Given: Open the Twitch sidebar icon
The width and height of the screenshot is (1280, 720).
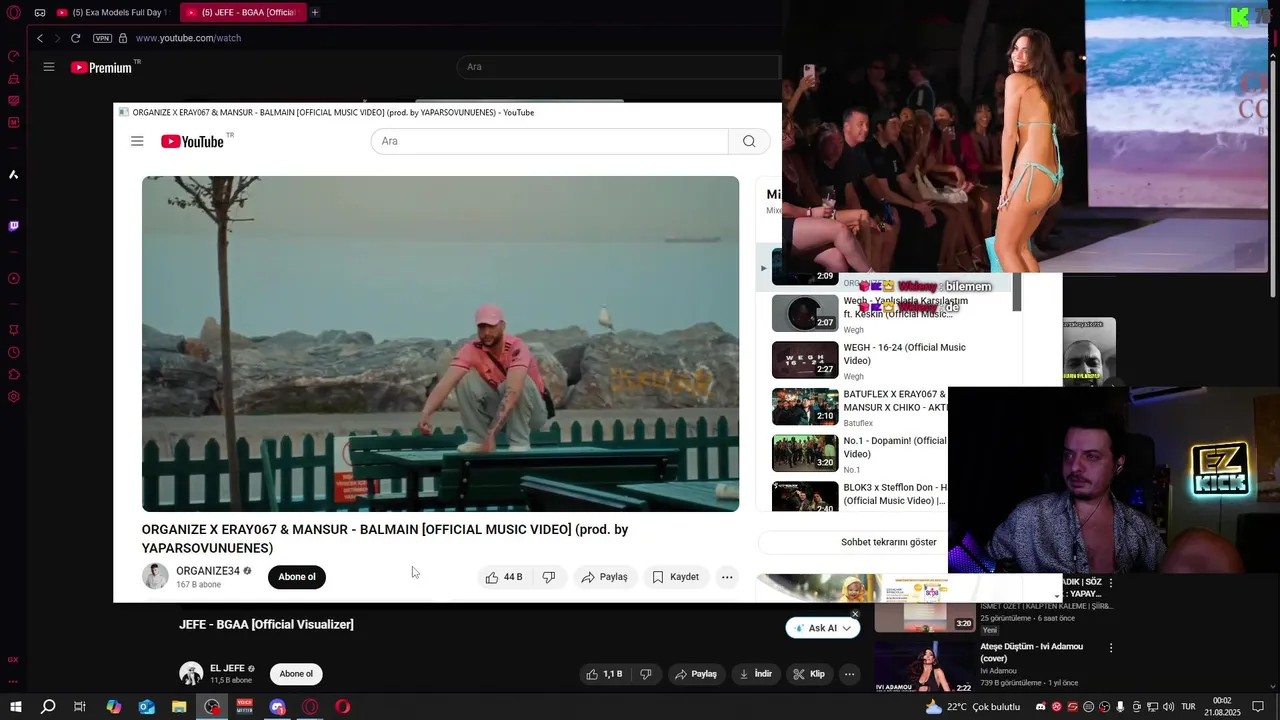Looking at the screenshot, I should [13, 226].
